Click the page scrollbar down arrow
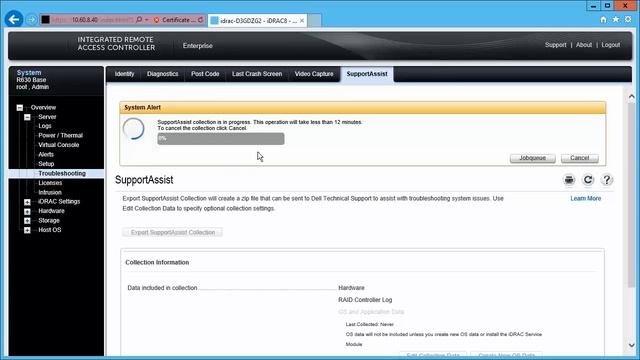 coord(631,345)
